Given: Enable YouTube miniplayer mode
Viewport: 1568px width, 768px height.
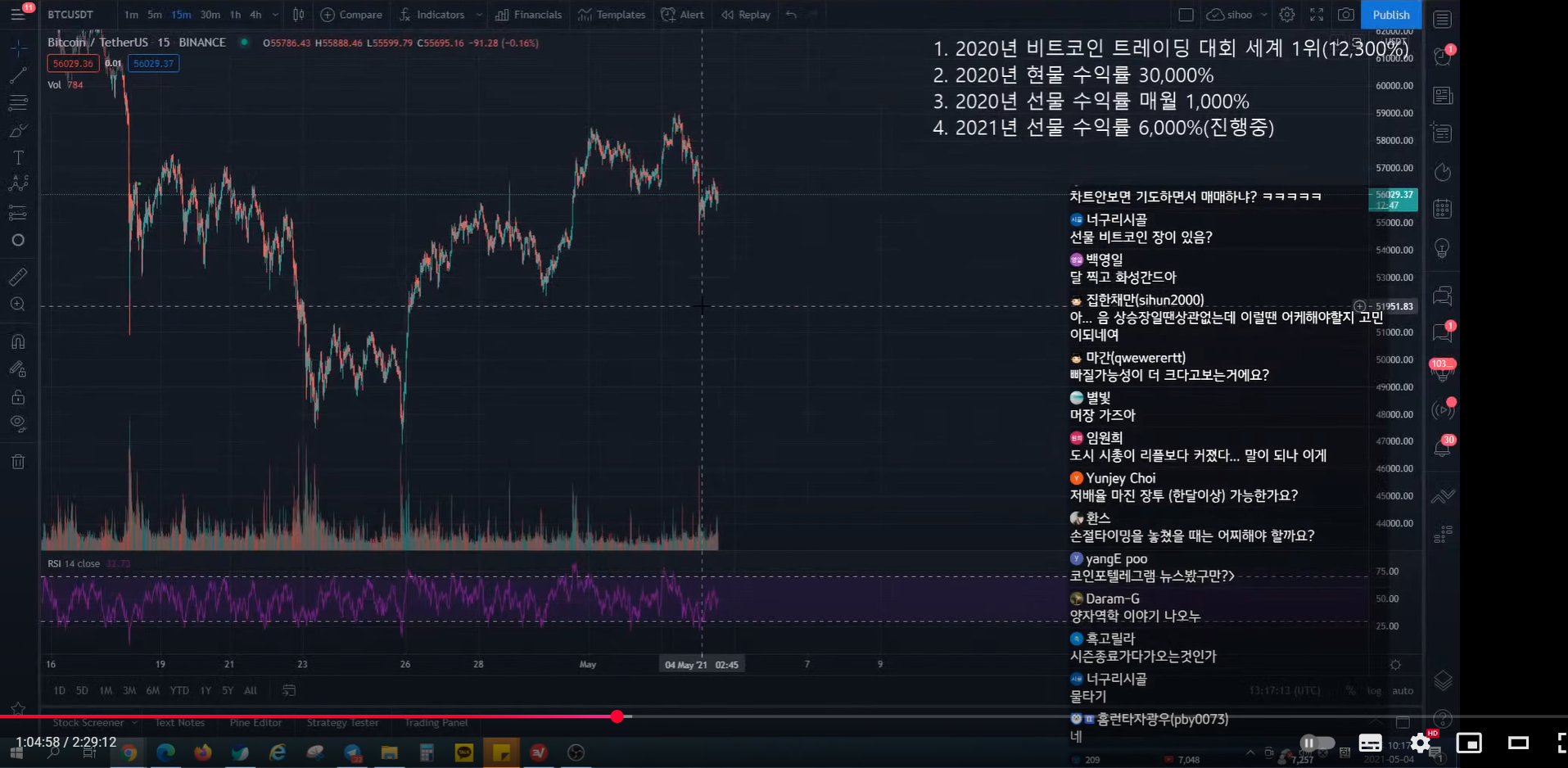Looking at the screenshot, I should click(x=1469, y=743).
